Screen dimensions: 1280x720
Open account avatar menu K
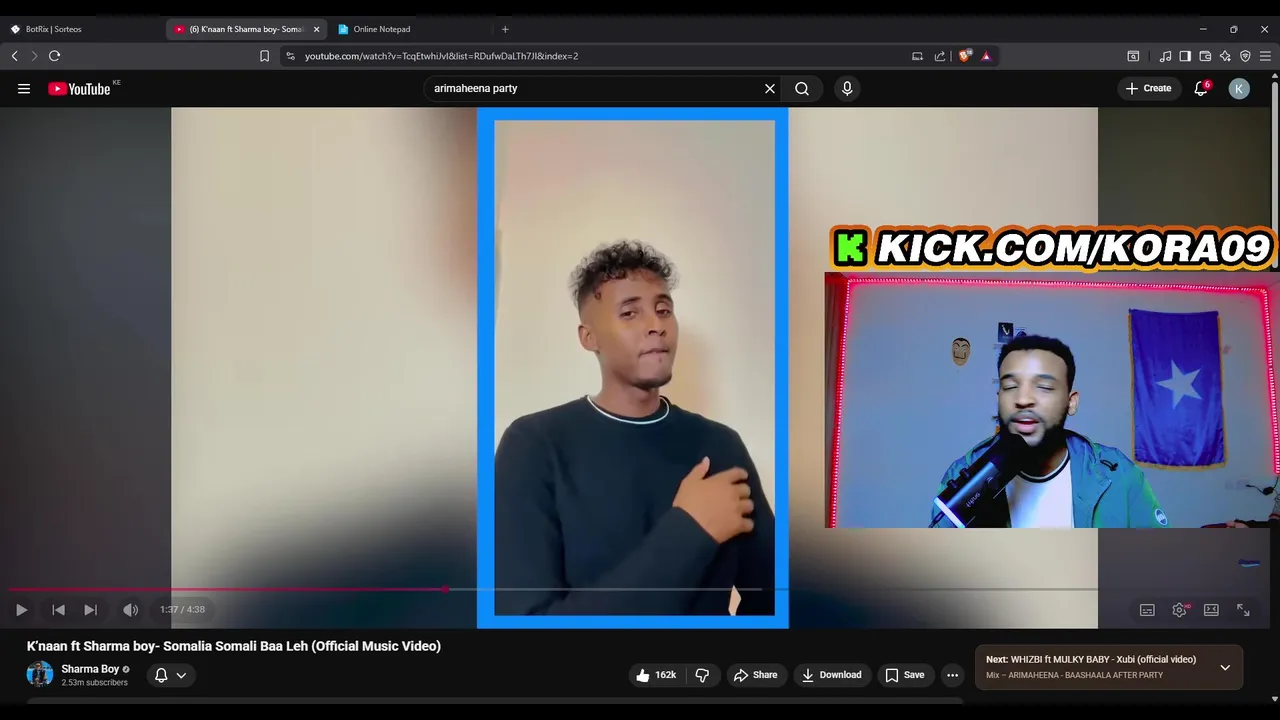(x=1239, y=88)
